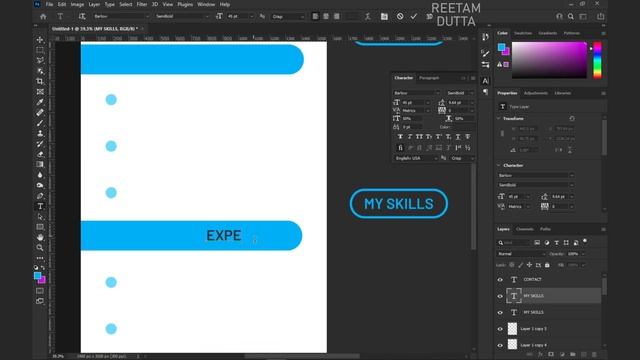
Task: Click the layer style fx icon
Action: tap(540, 355)
